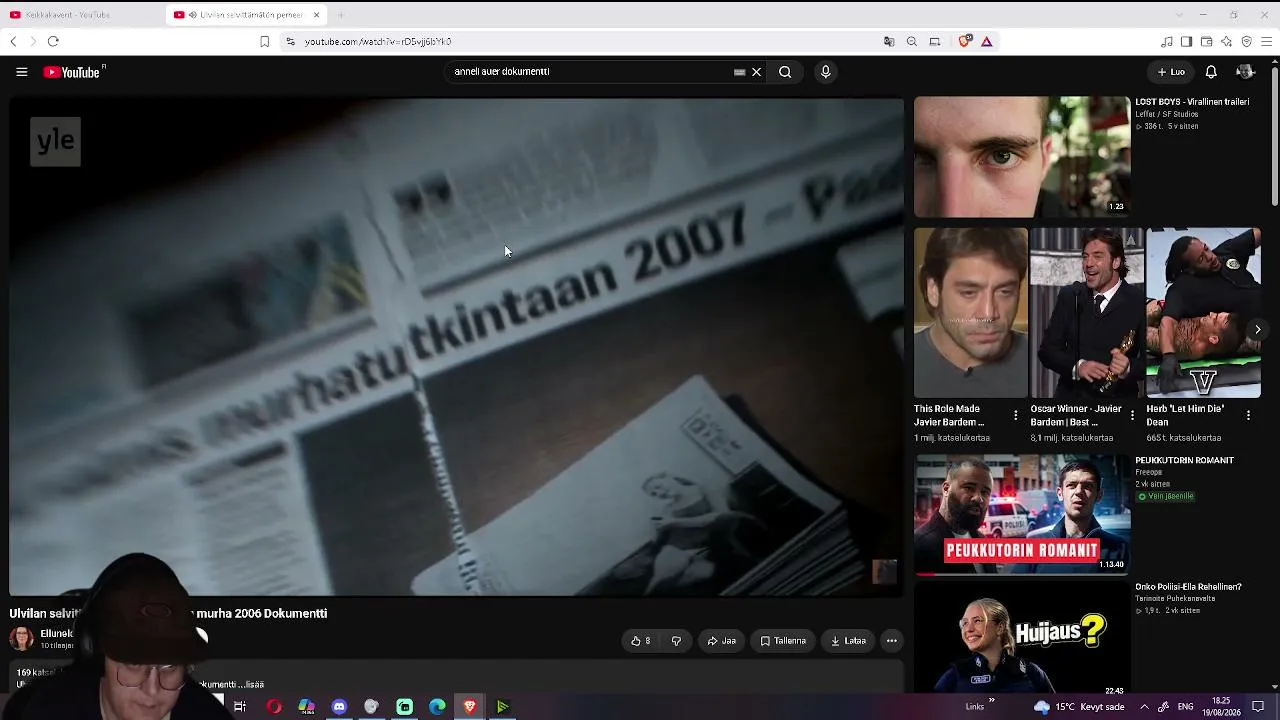Show next shorts with the right chevron
Viewport: 1280px width, 720px height.
tap(1258, 329)
